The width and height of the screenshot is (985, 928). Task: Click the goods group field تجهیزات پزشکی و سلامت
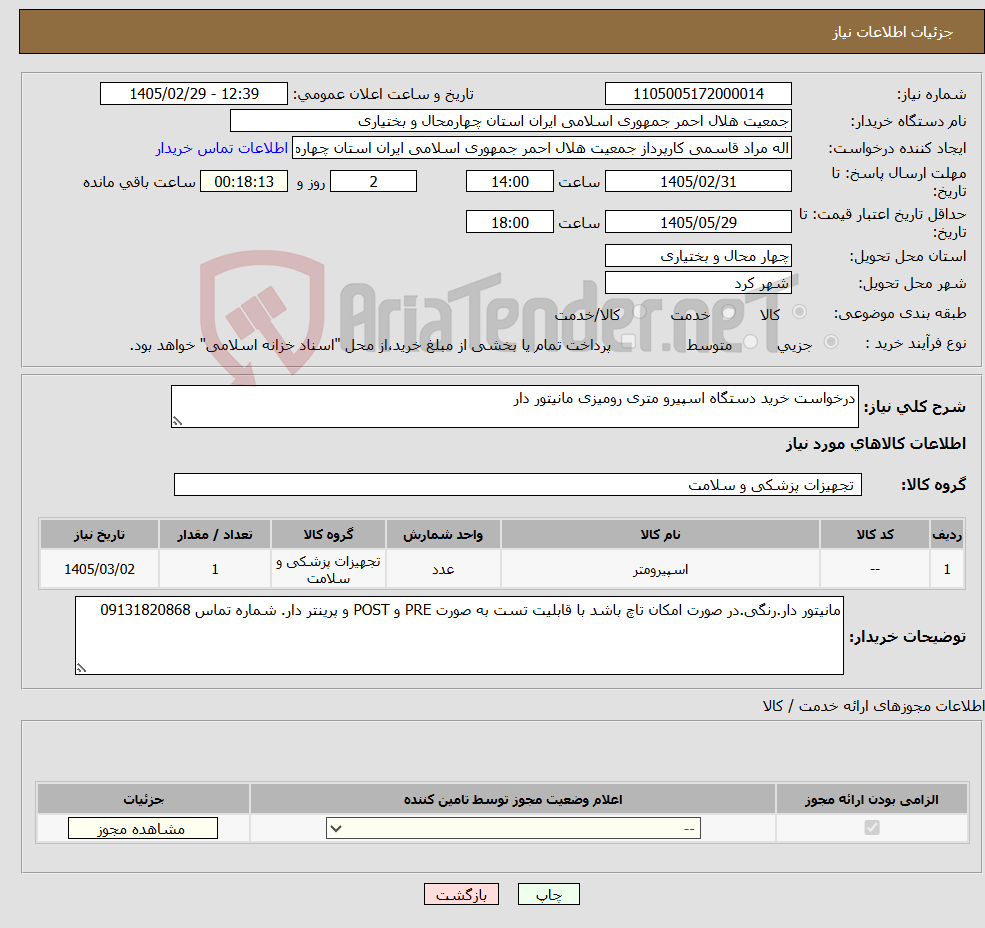pyautogui.click(x=518, y=484)
